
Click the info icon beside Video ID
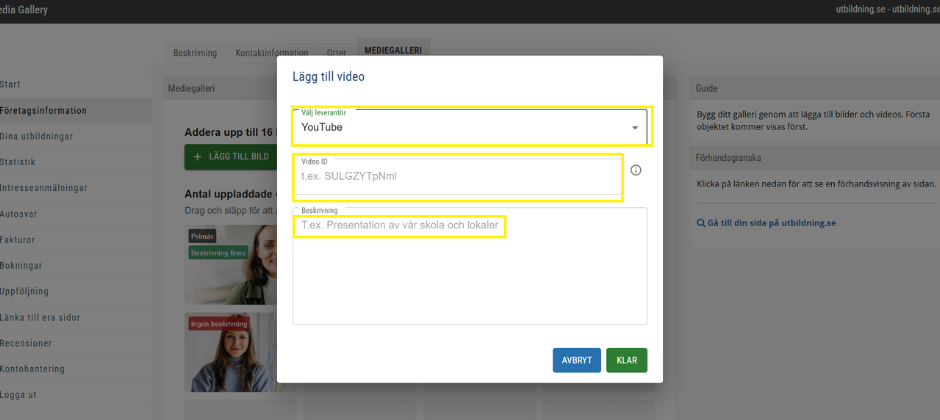pyautogui.click(x=636, y=170)
